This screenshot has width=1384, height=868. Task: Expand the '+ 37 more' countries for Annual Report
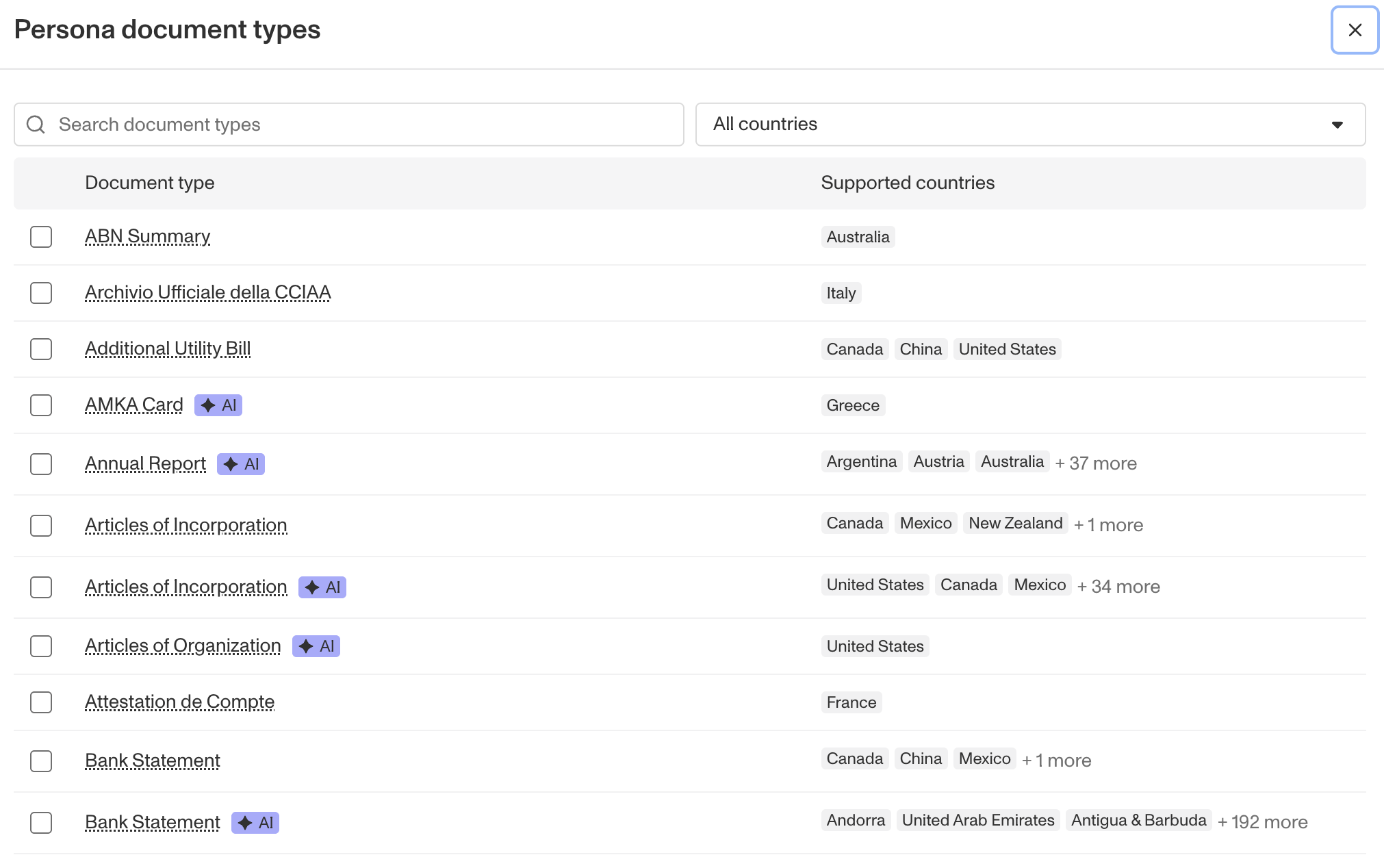coord(1095,463)
